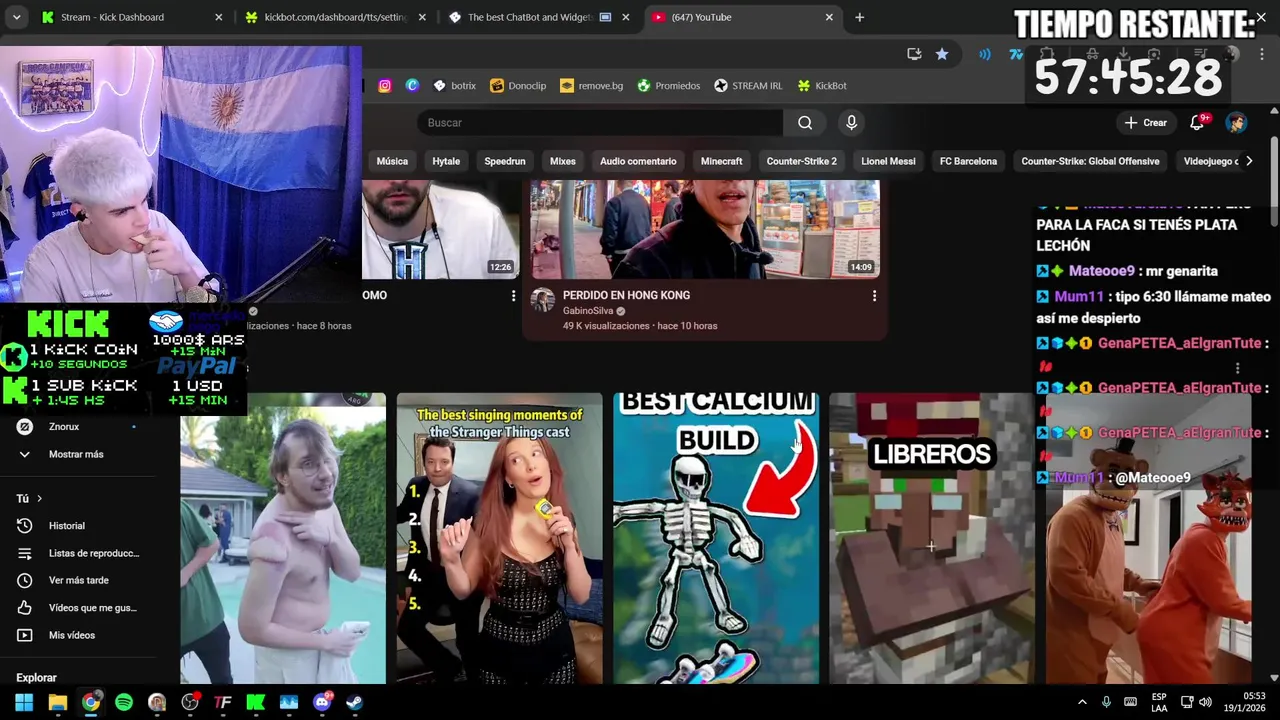Select the Lionel Messi chip
Viewport: 1280px width, 720px height.
click(x=888, y=161)
